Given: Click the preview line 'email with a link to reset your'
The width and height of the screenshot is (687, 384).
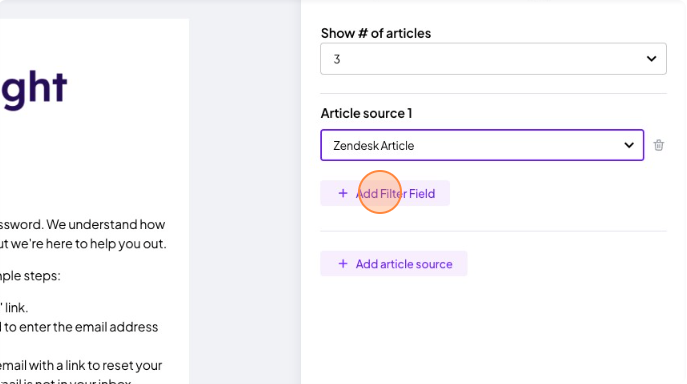Looking at the screenshot, I should click(x=81, y=365).
